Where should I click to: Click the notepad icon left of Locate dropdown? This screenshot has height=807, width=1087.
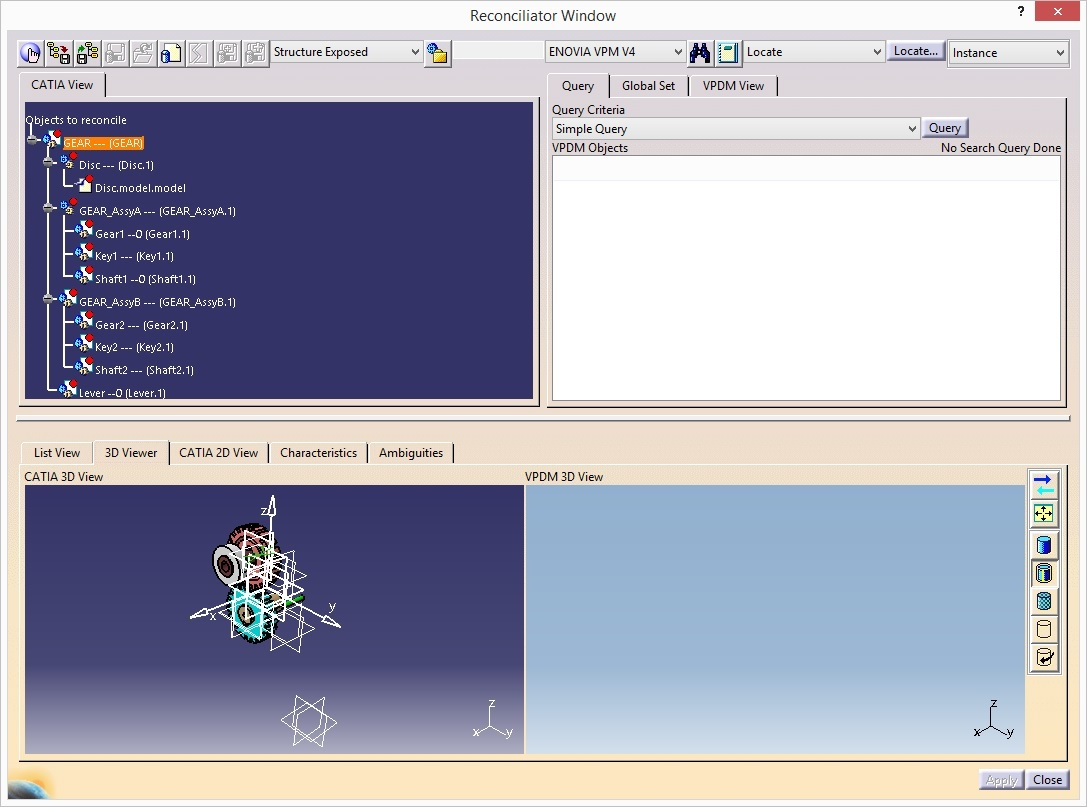coord(728,52)
